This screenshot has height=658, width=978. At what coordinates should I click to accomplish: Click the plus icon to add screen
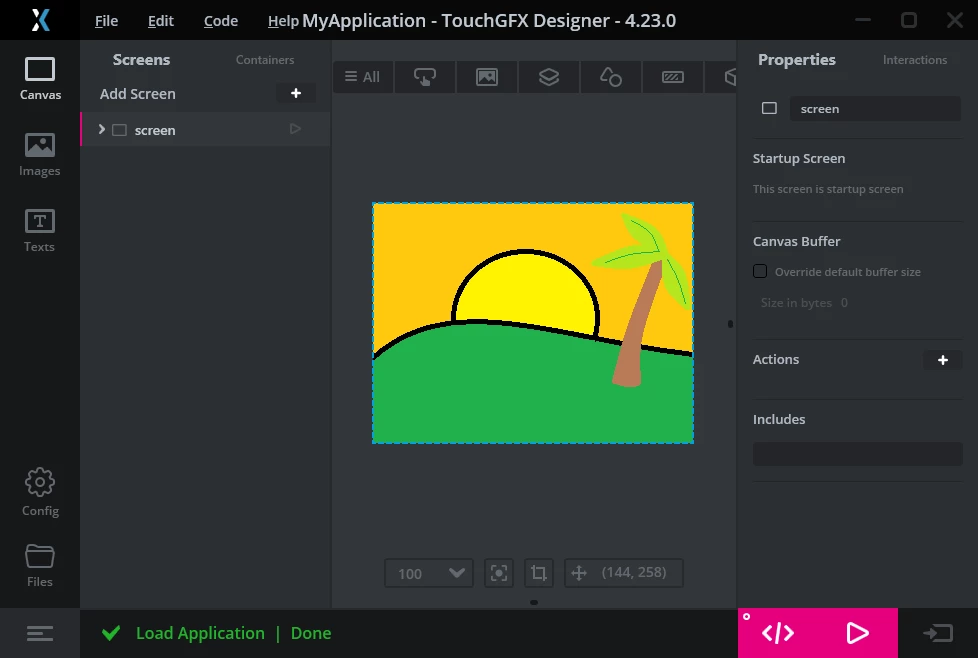[296, 93]
